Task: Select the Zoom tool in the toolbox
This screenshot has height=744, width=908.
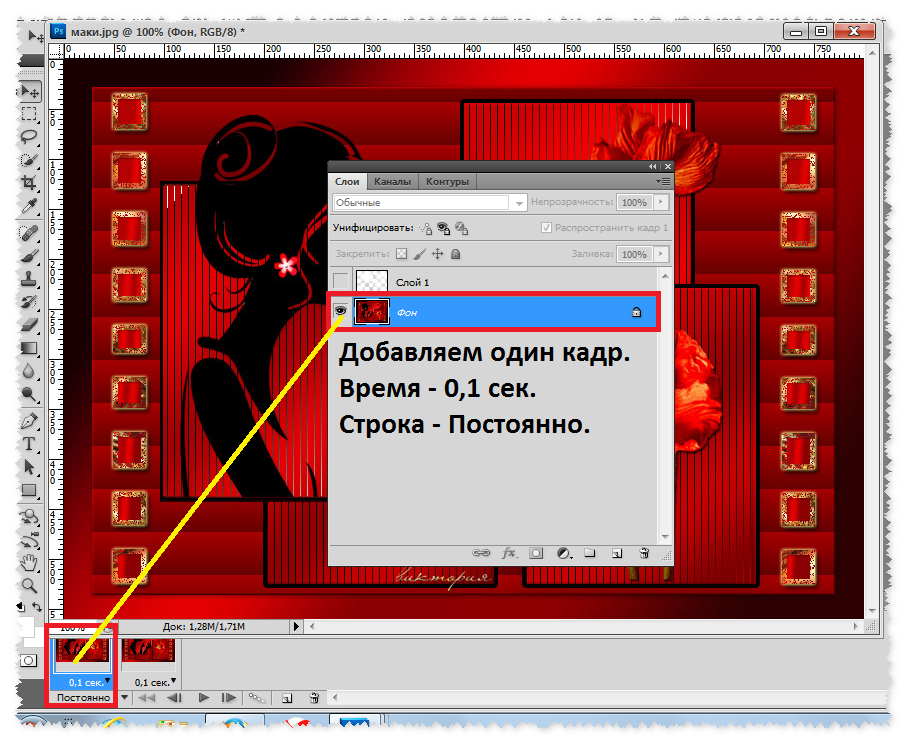Action: pos(29,585)
